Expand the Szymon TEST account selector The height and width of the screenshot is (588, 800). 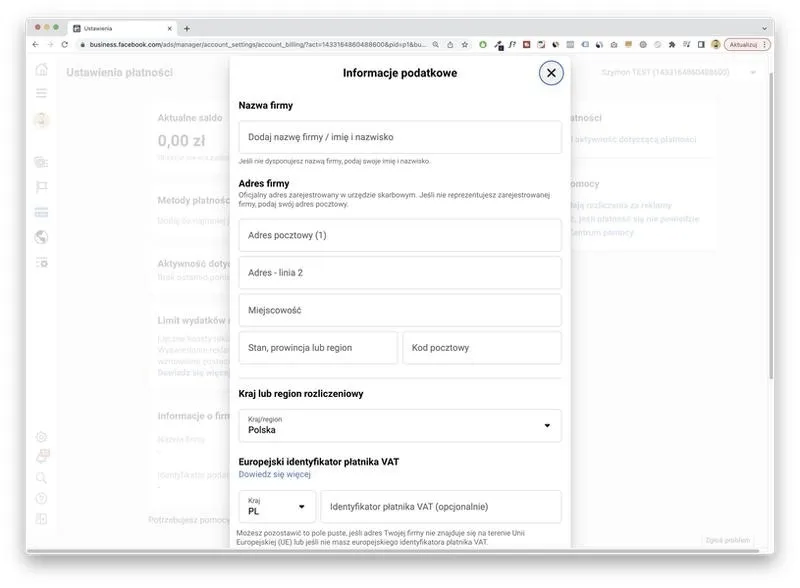678,72
